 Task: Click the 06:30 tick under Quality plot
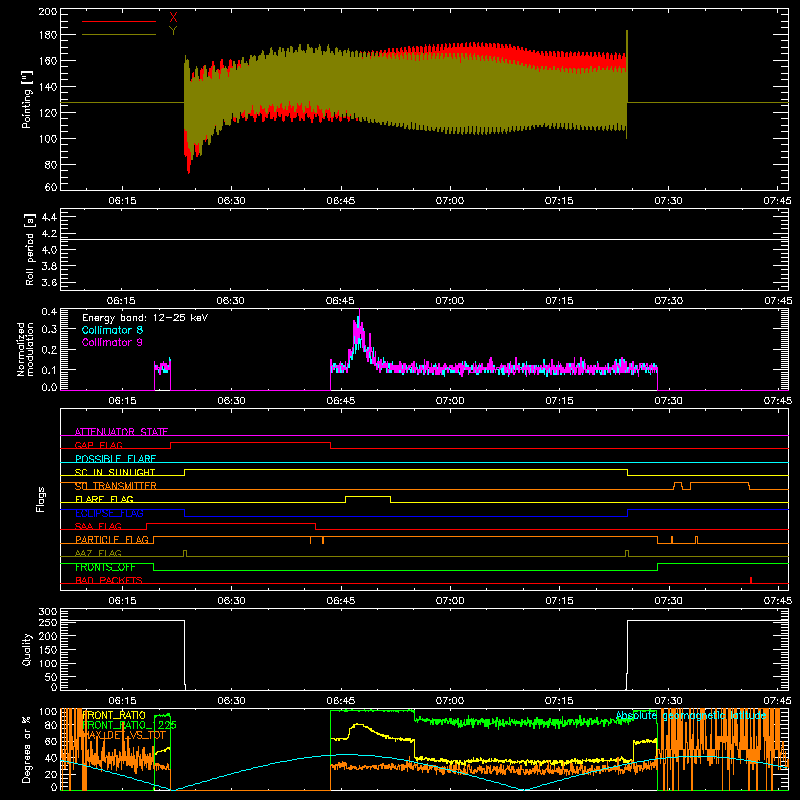tap(232, 701)
